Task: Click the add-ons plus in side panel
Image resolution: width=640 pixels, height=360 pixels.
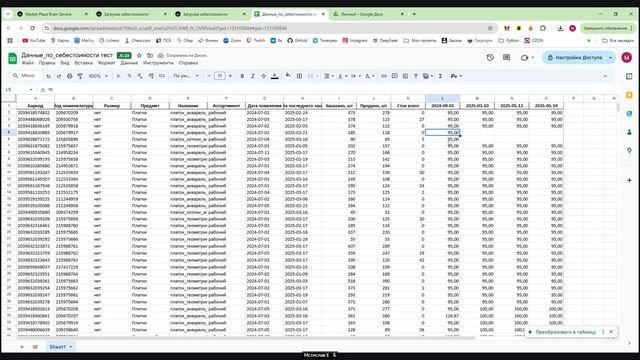Action: (629, 180)
